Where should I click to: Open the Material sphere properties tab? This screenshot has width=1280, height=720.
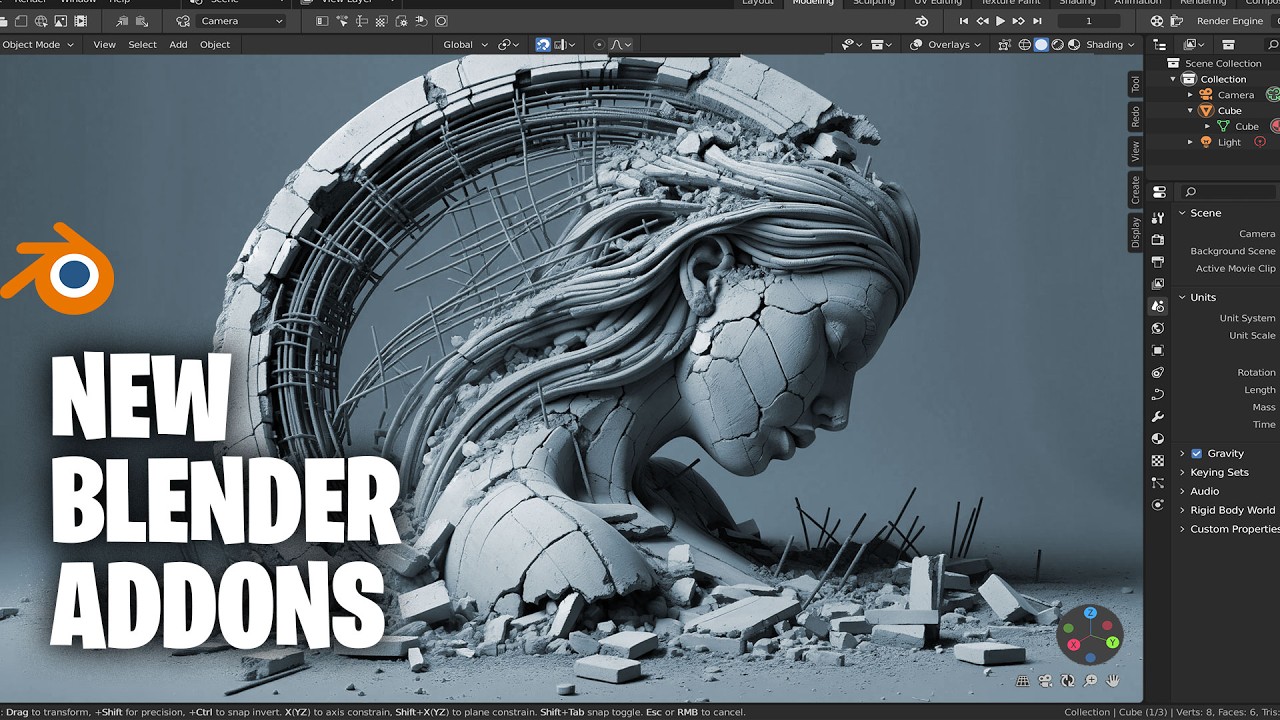(x=1158, y=438)
